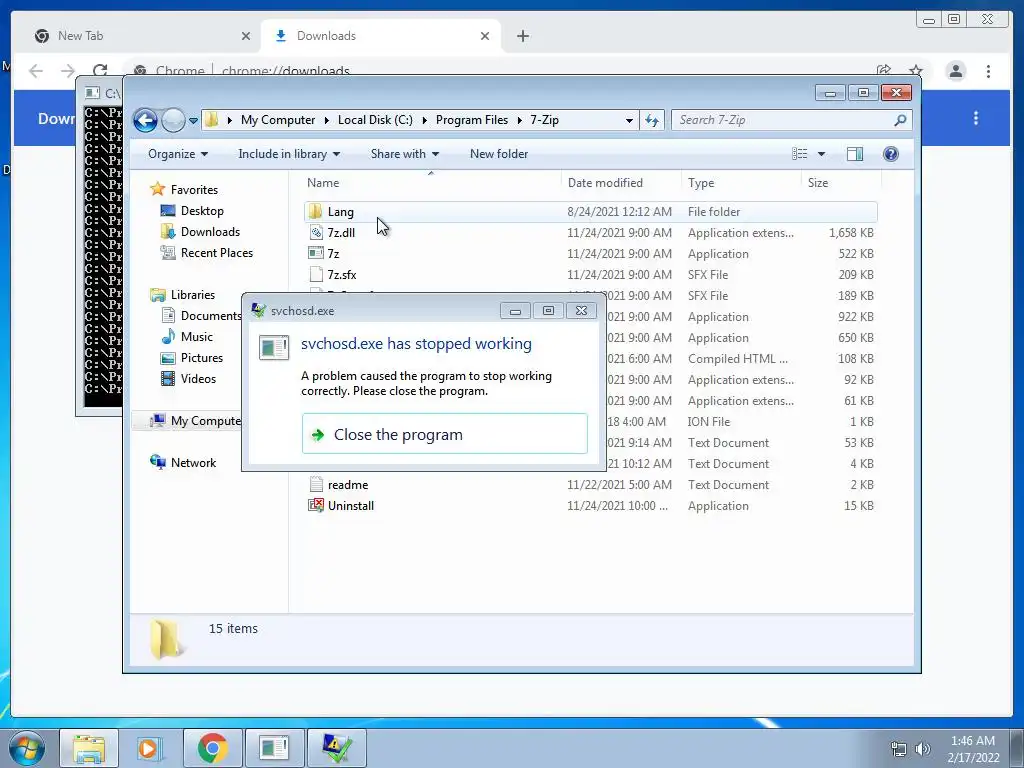Reload the Chrome page

click(99, 71)
